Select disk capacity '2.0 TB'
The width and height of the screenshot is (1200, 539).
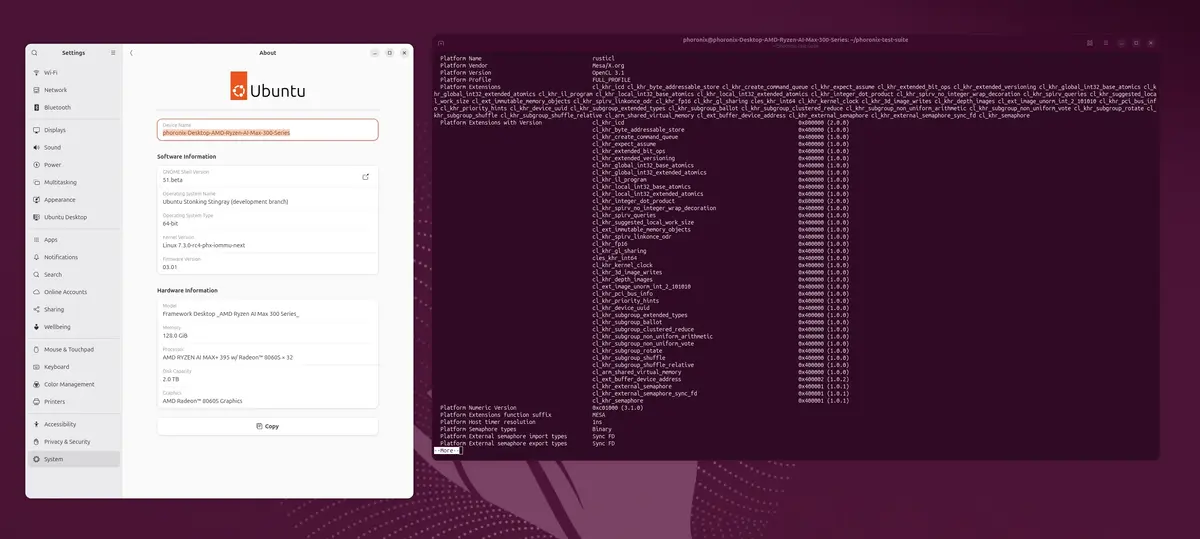tap(171, 379)
